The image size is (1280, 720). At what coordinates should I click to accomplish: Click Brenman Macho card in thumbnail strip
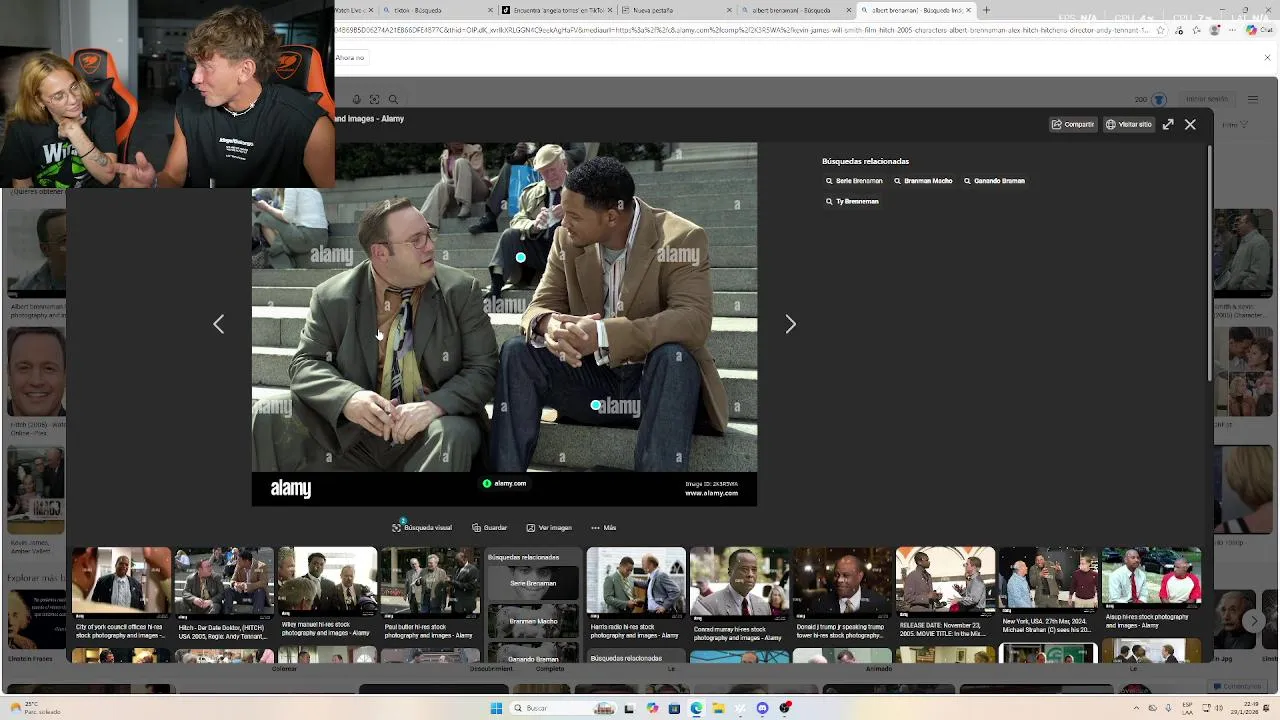tap(533, 621)
